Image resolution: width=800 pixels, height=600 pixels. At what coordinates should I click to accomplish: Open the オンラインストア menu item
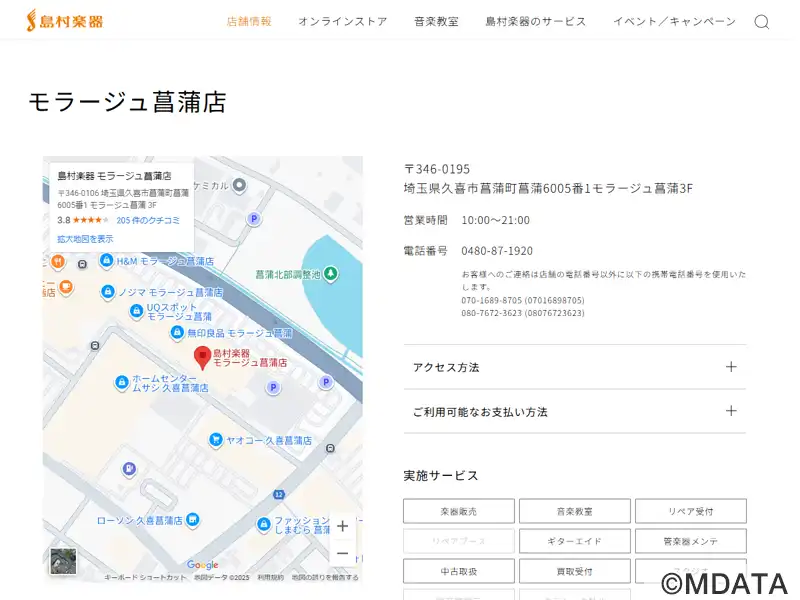pos(342,22)
